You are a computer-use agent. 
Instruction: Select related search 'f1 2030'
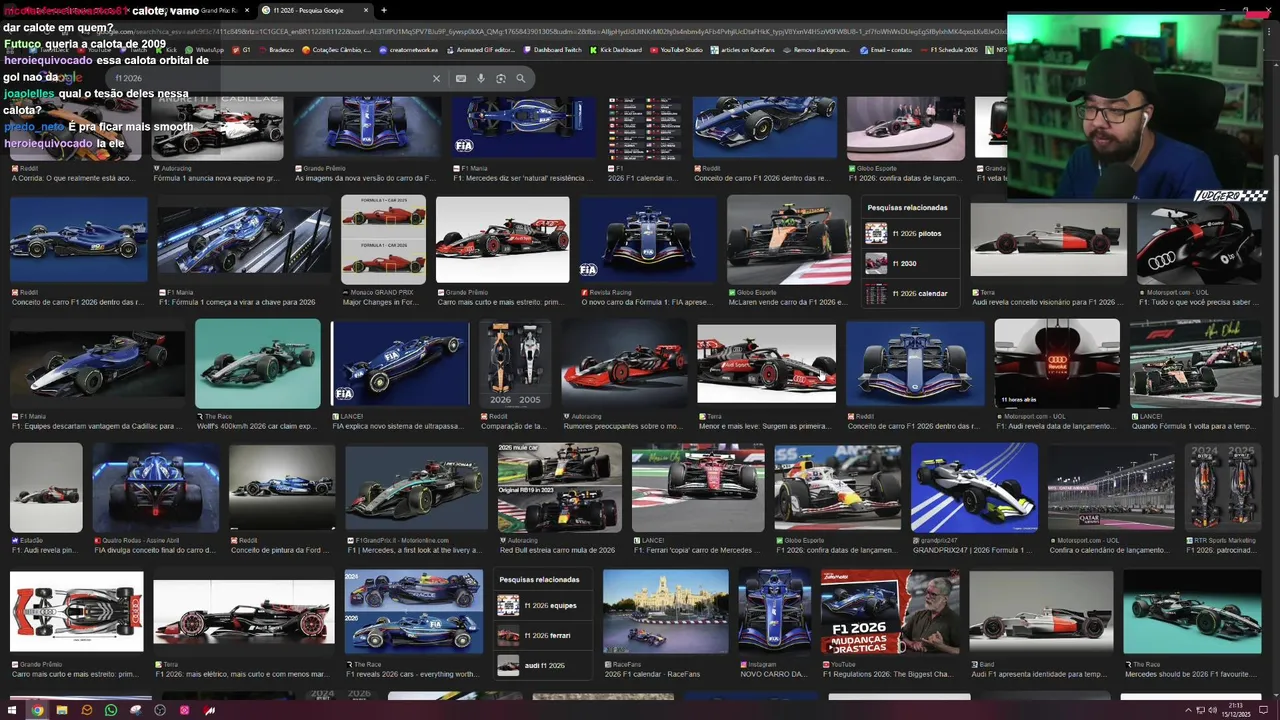coord(909,263)
